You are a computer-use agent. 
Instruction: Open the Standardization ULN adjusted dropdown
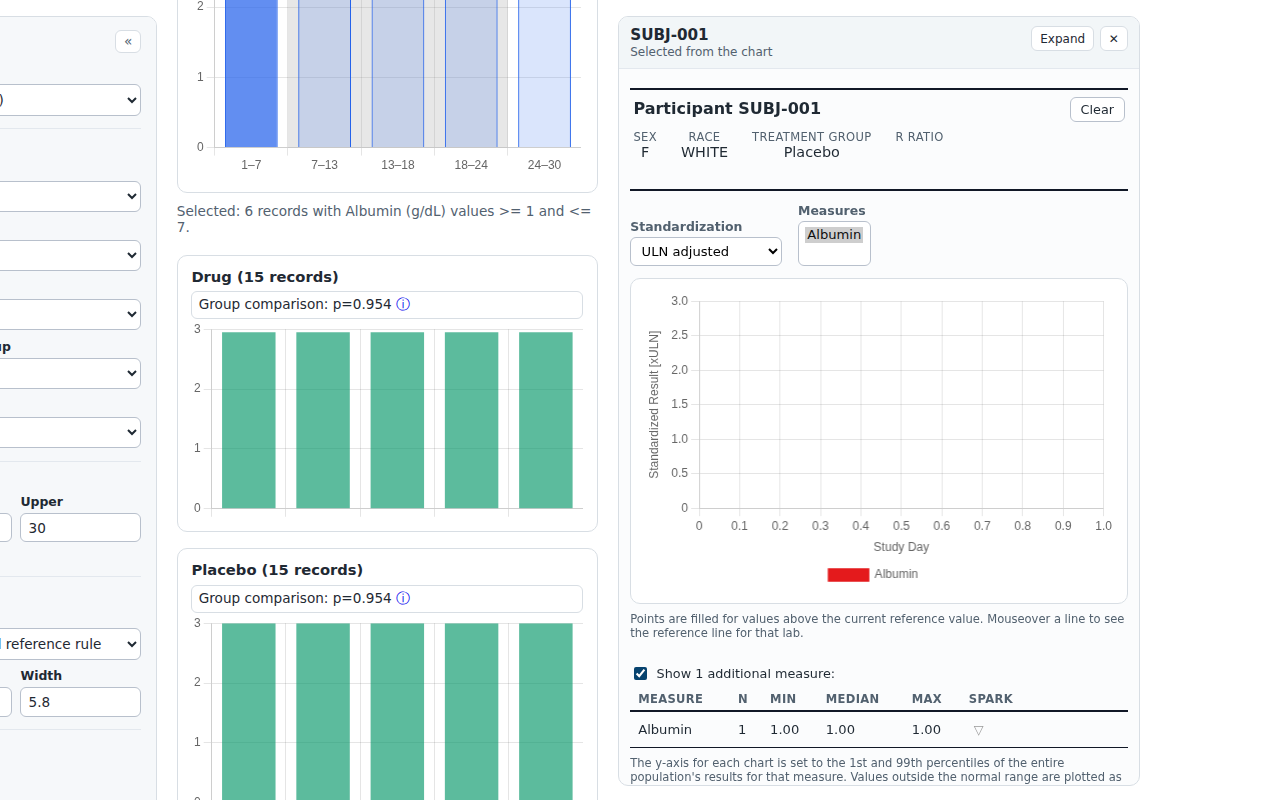(x=706, y=251)
